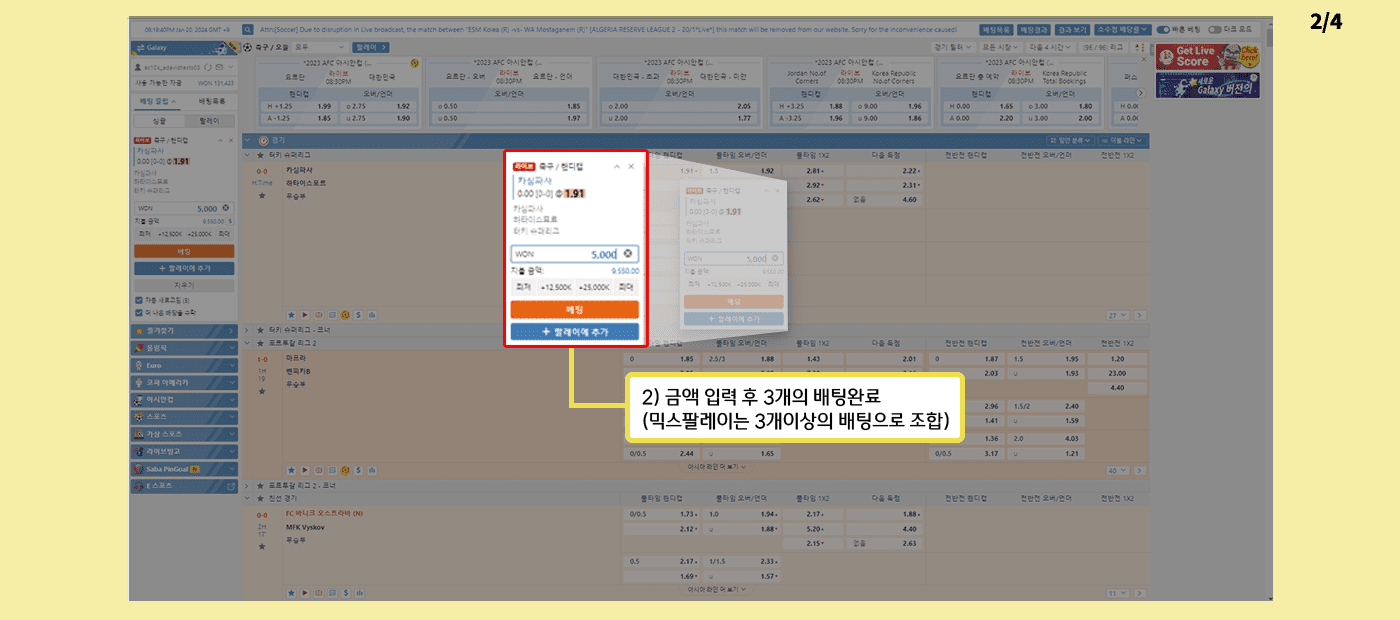1400x620 pixels.
Task: Click the right arrow to scroll featured matches
Action: 1139,92
